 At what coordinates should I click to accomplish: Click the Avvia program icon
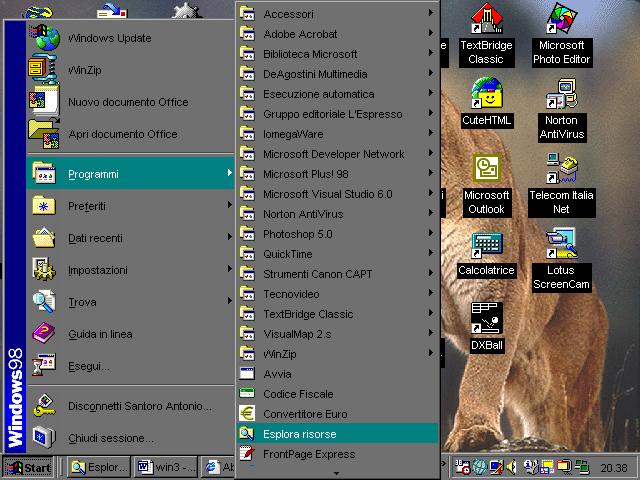(247, 373)
